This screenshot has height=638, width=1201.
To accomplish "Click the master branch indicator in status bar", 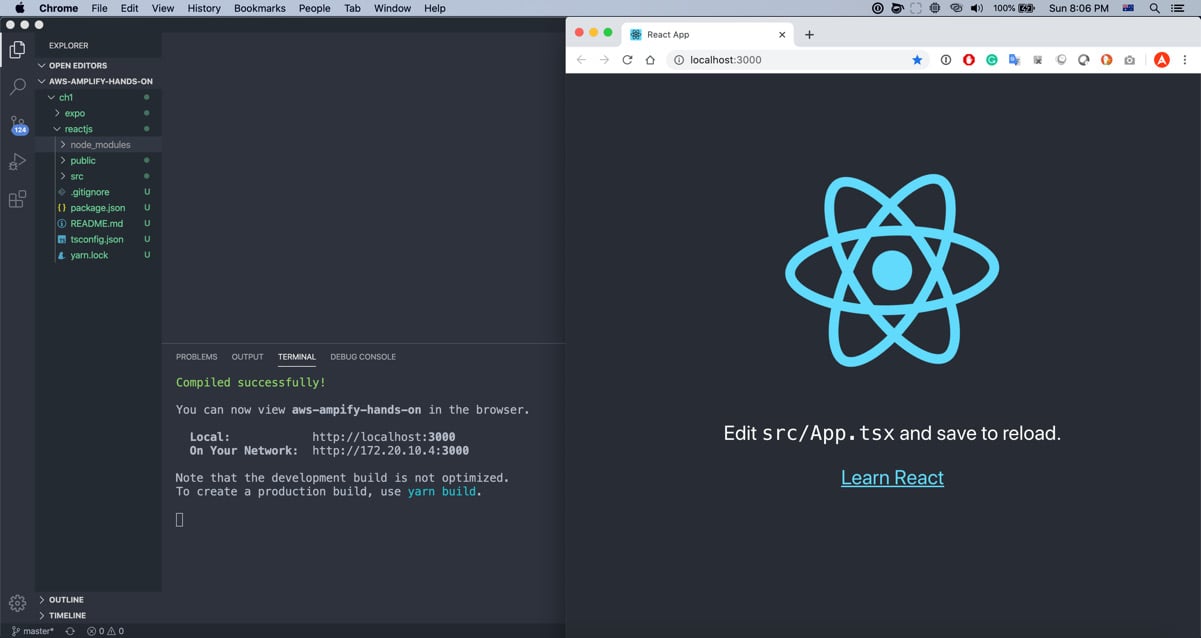I will [x=33, y=631].
